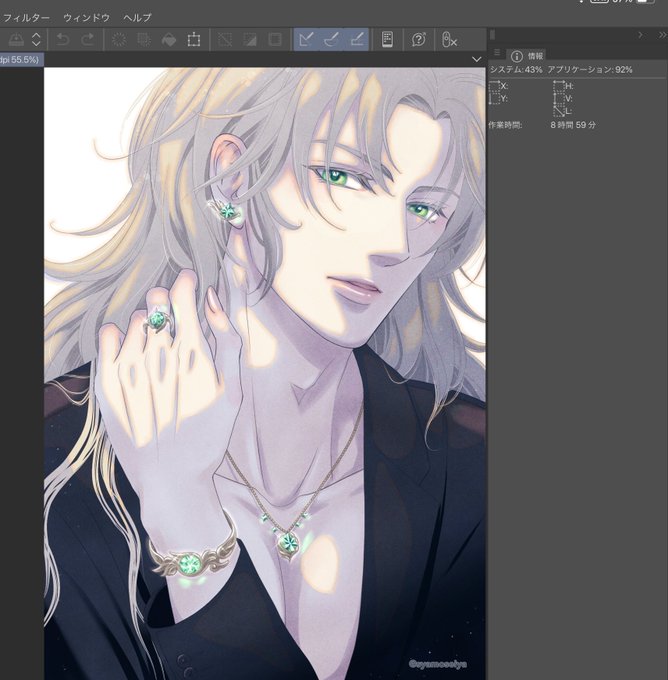Collapse palette dock with double chevron

(x=662, y=35)
